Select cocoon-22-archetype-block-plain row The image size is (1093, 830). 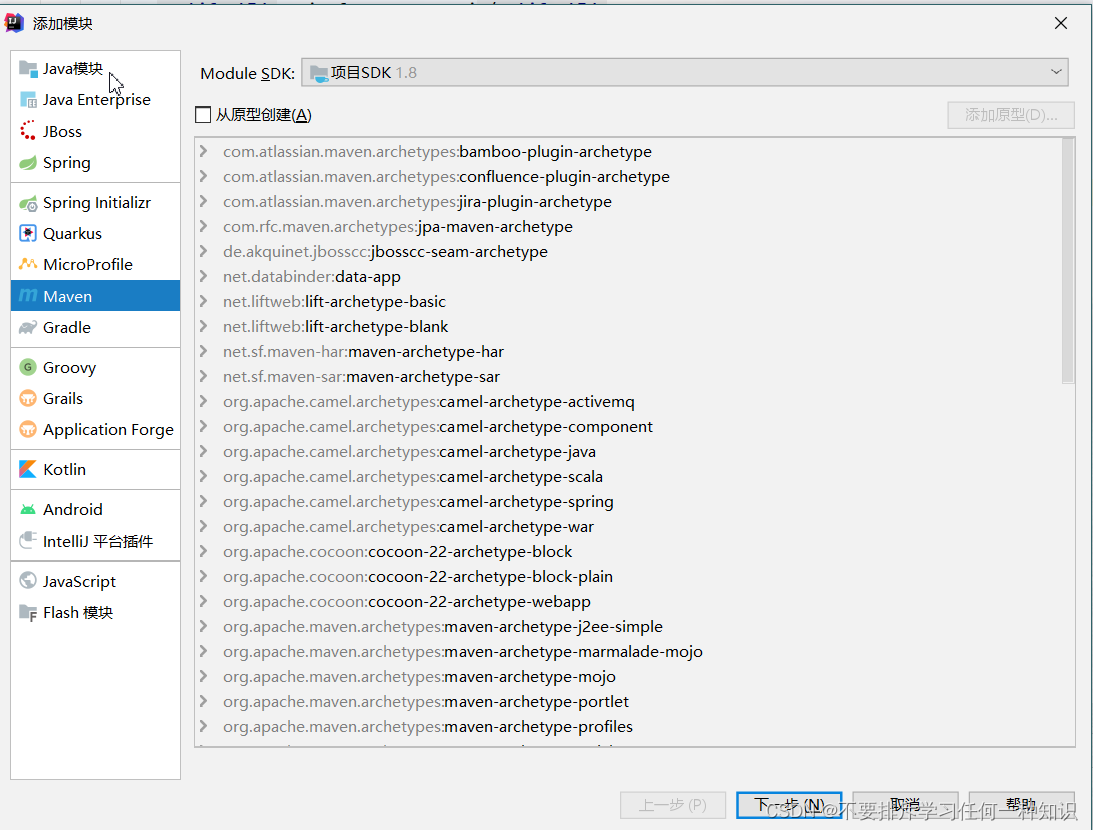[x=628, y=576]
